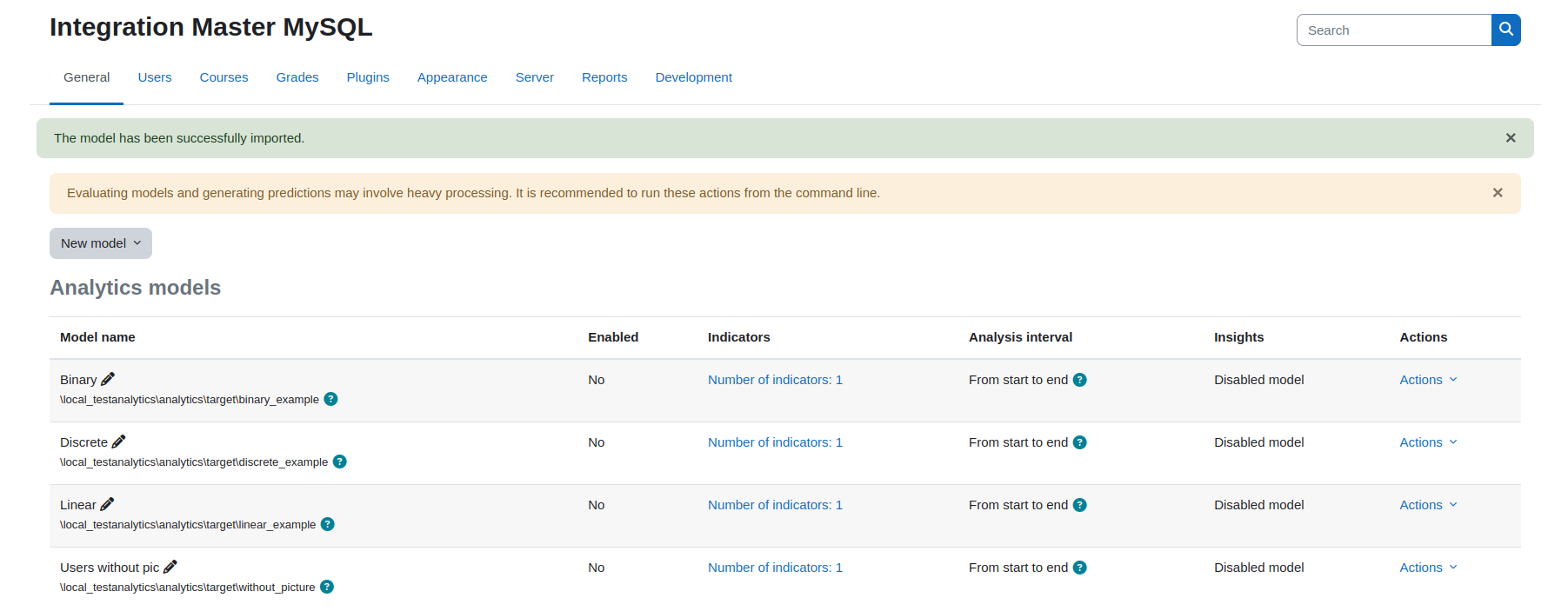Click Disabled model text in Binary row
1568x611 pixels.
coord(1259,380)
